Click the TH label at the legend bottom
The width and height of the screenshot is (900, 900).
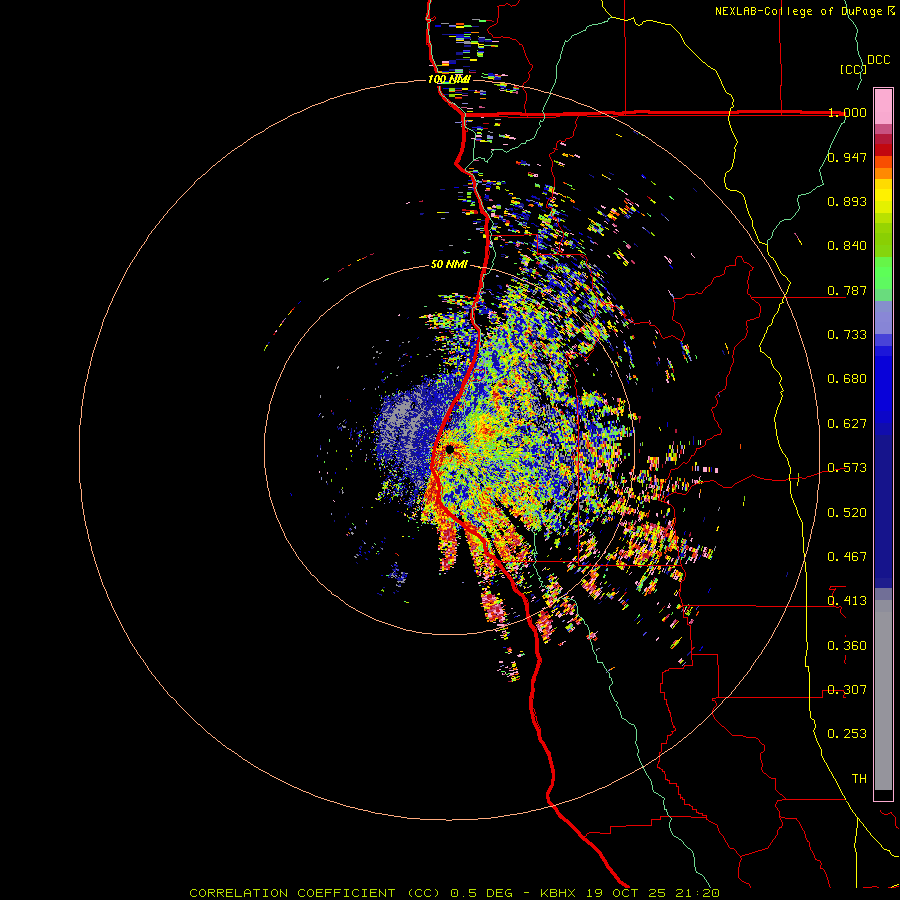click(859, 779)
